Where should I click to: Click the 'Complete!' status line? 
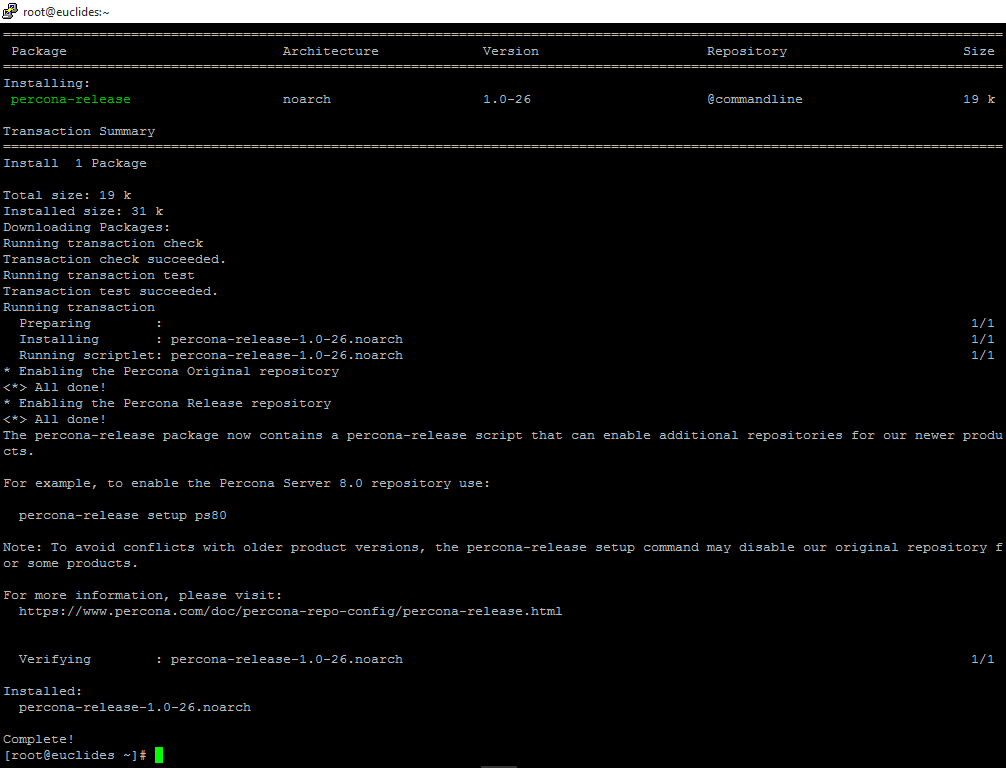(x=39, y=739)
